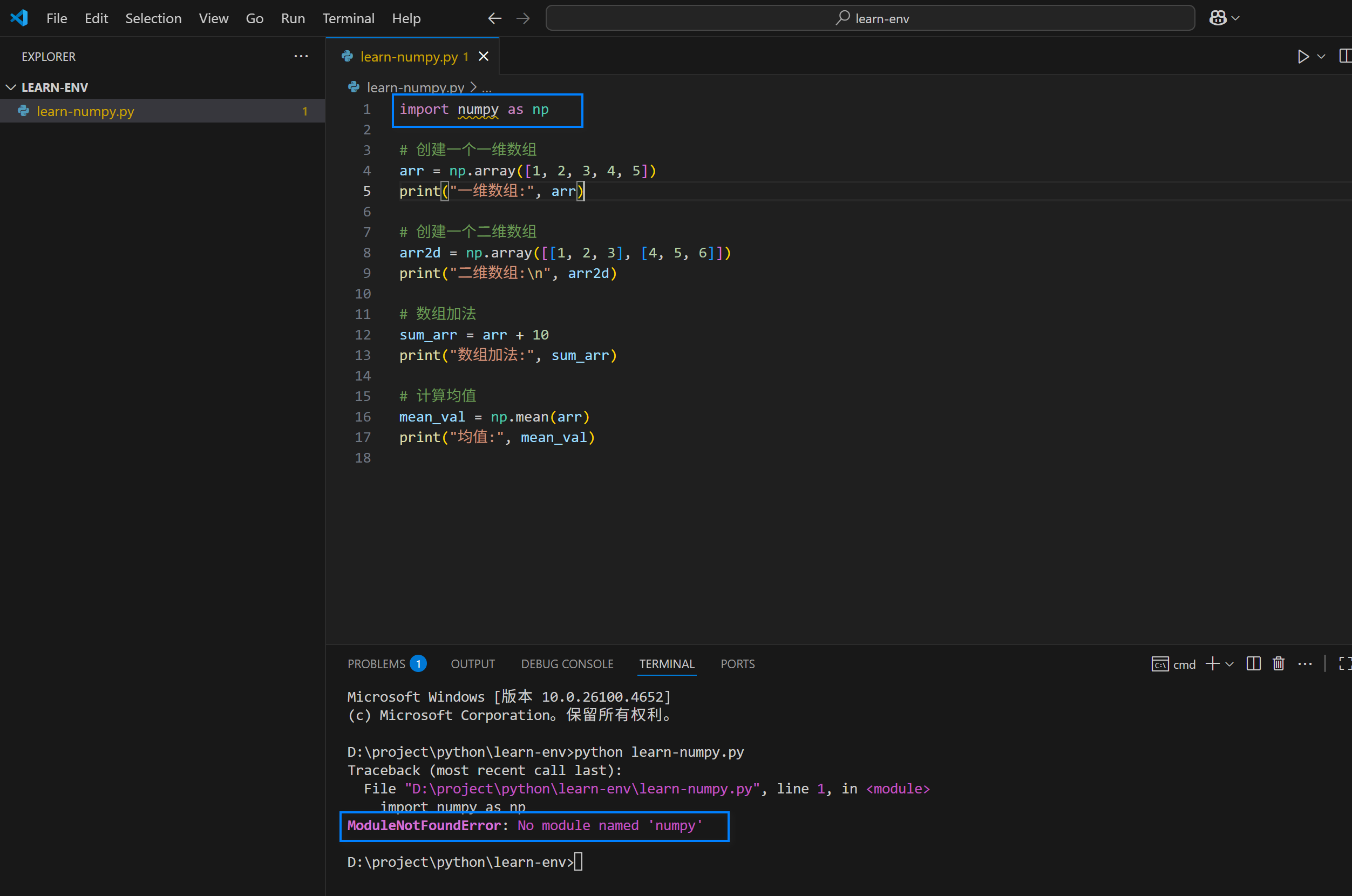Viewport: 1352px width, 896px height.
Task: Switch to the PROBLEMS panel tab
Action: point(376,664)
